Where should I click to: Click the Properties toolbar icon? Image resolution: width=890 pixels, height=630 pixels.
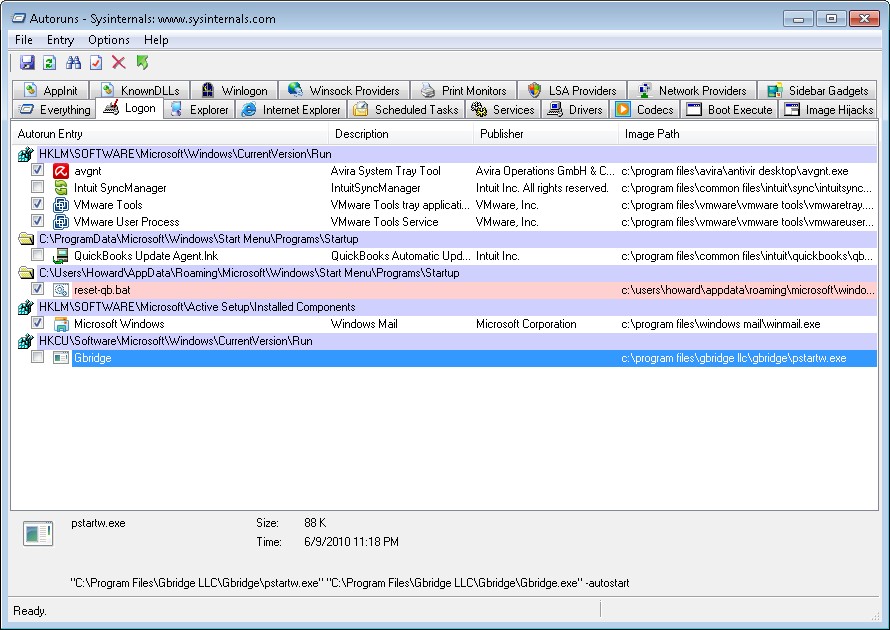(x=96, y=62)
